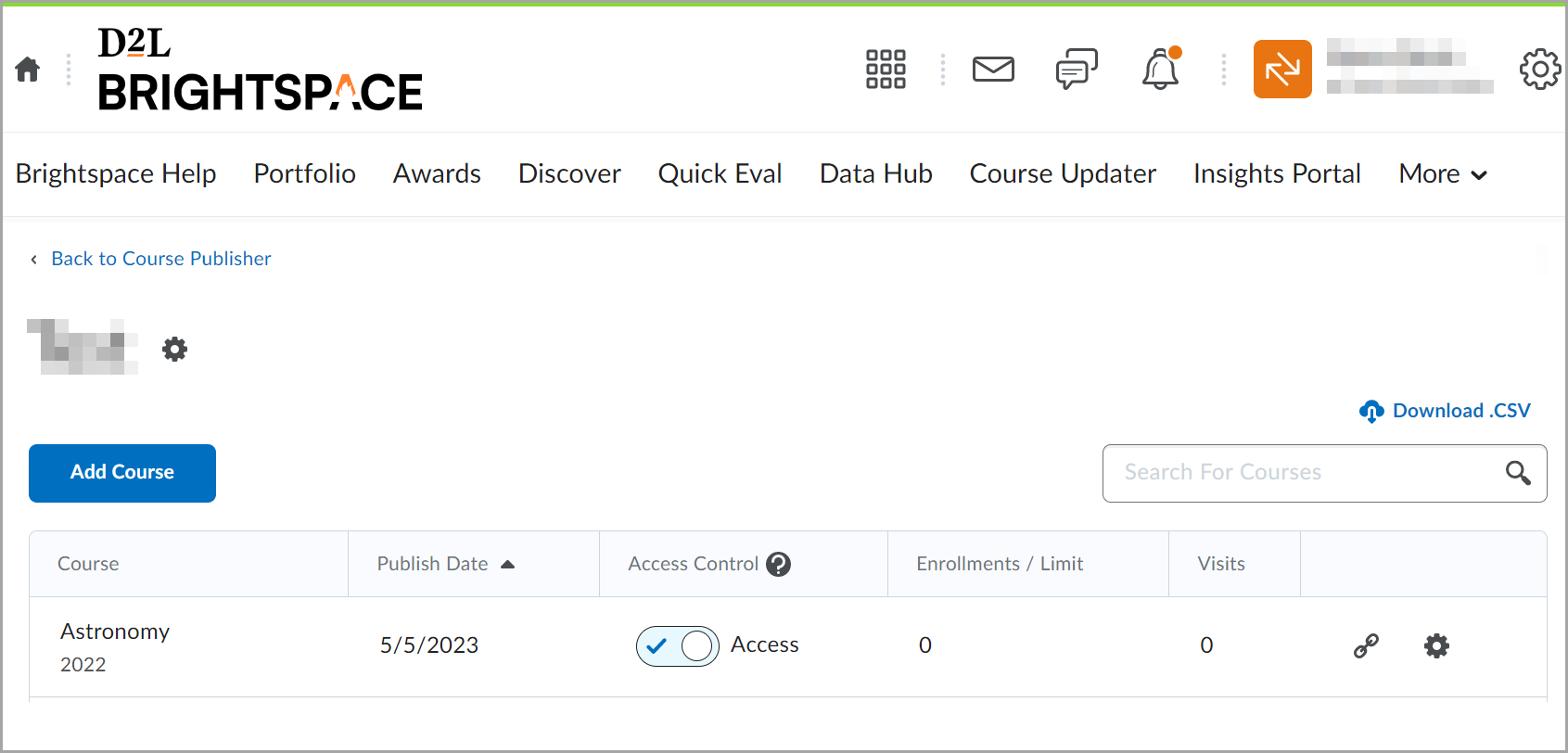
Task: Open the blurred user profile menu
Action: coord(1409,67)
